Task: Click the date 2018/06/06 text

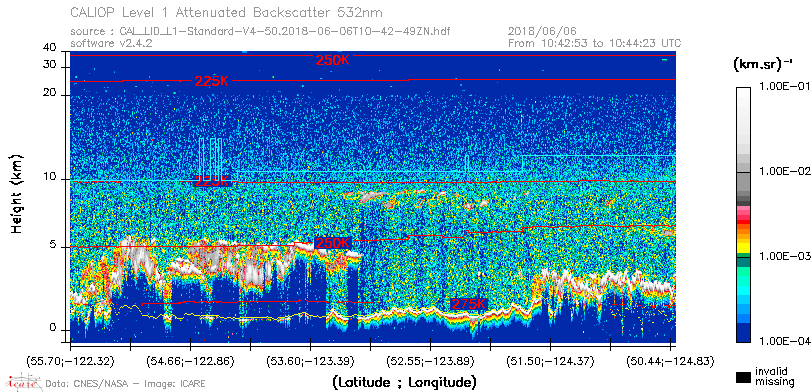Action: click(x=542, y=32)
